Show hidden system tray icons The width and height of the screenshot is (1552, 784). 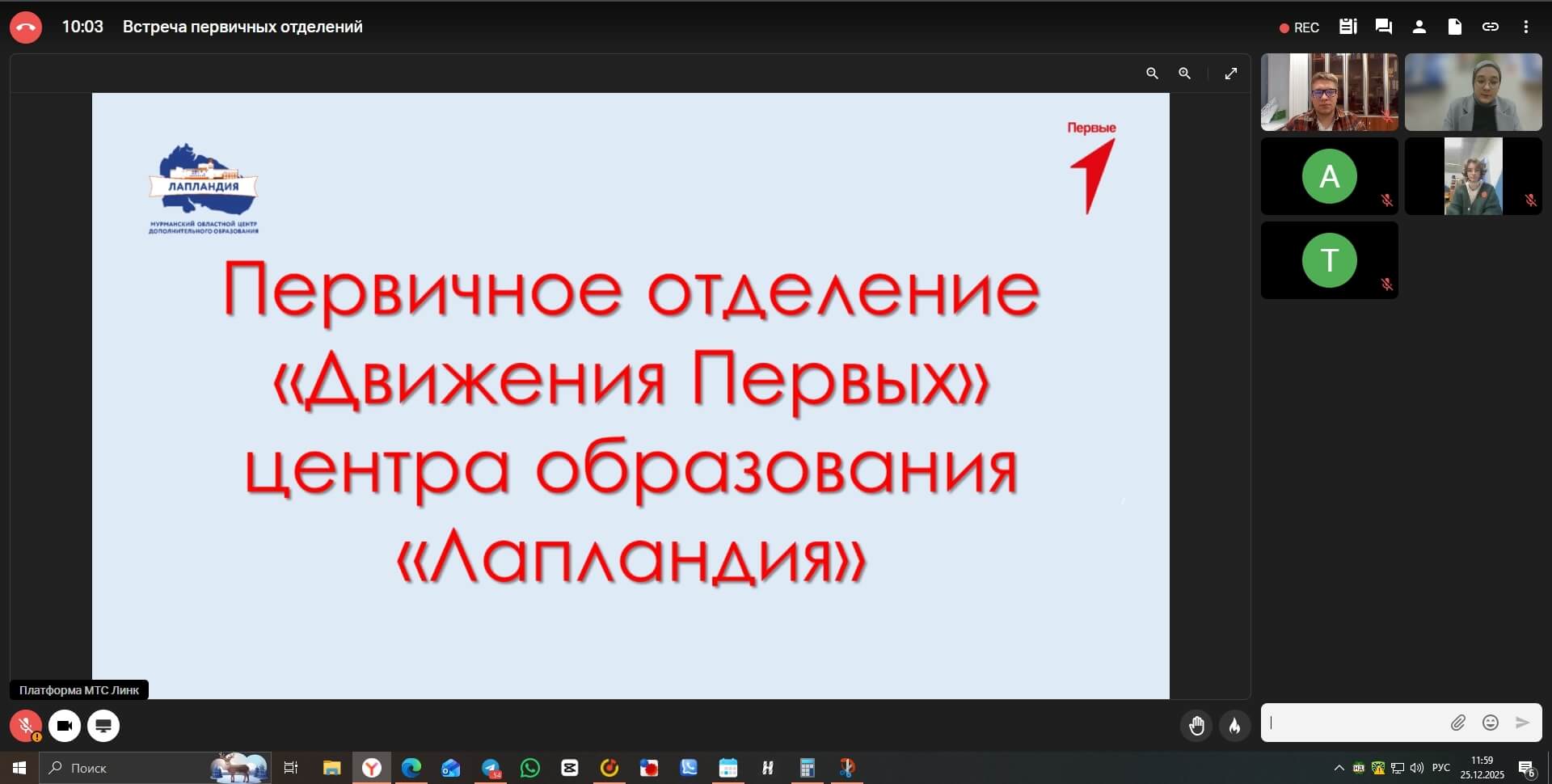pos(1339,768)
